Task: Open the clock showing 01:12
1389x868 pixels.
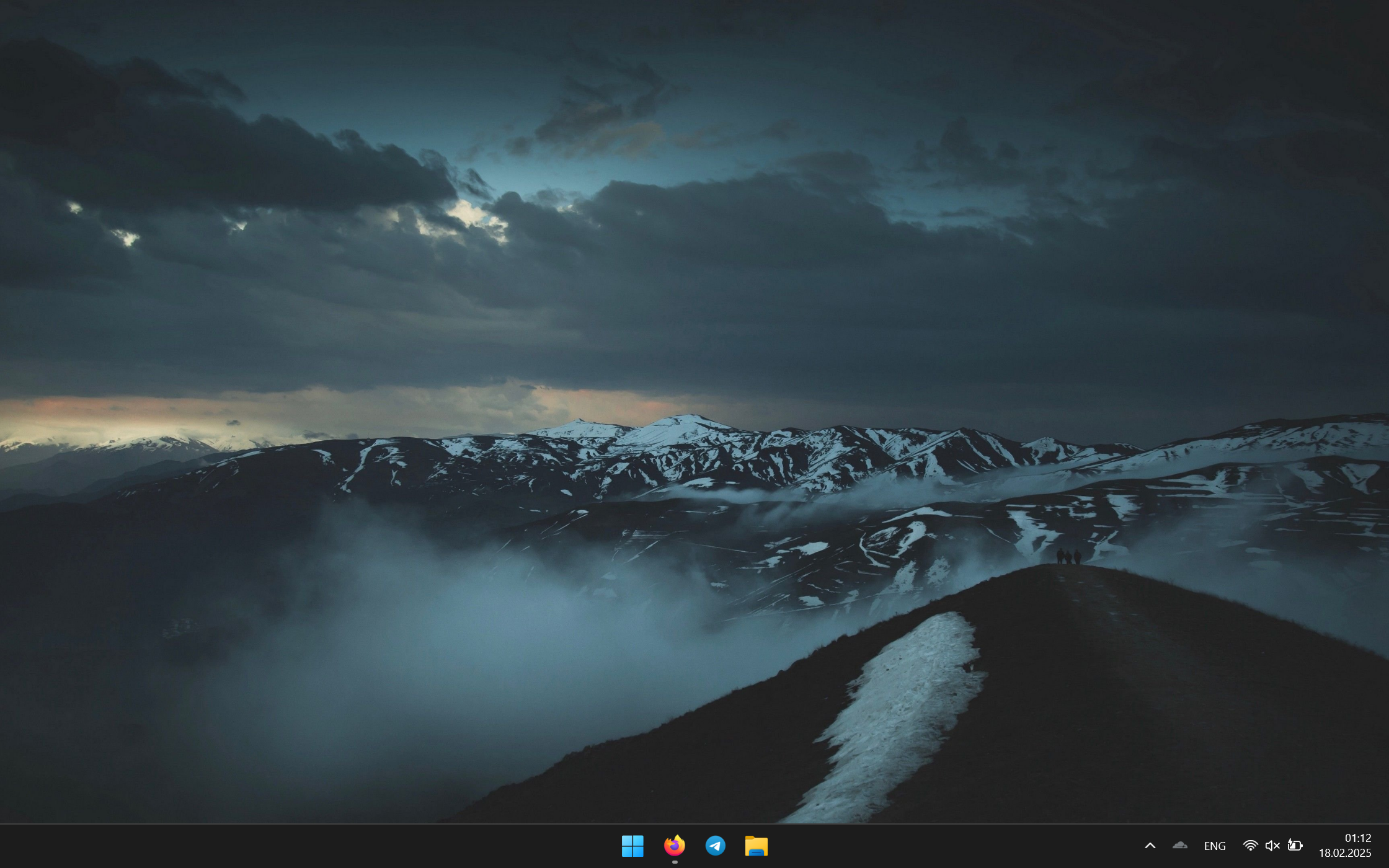Action: [1357, 838]
